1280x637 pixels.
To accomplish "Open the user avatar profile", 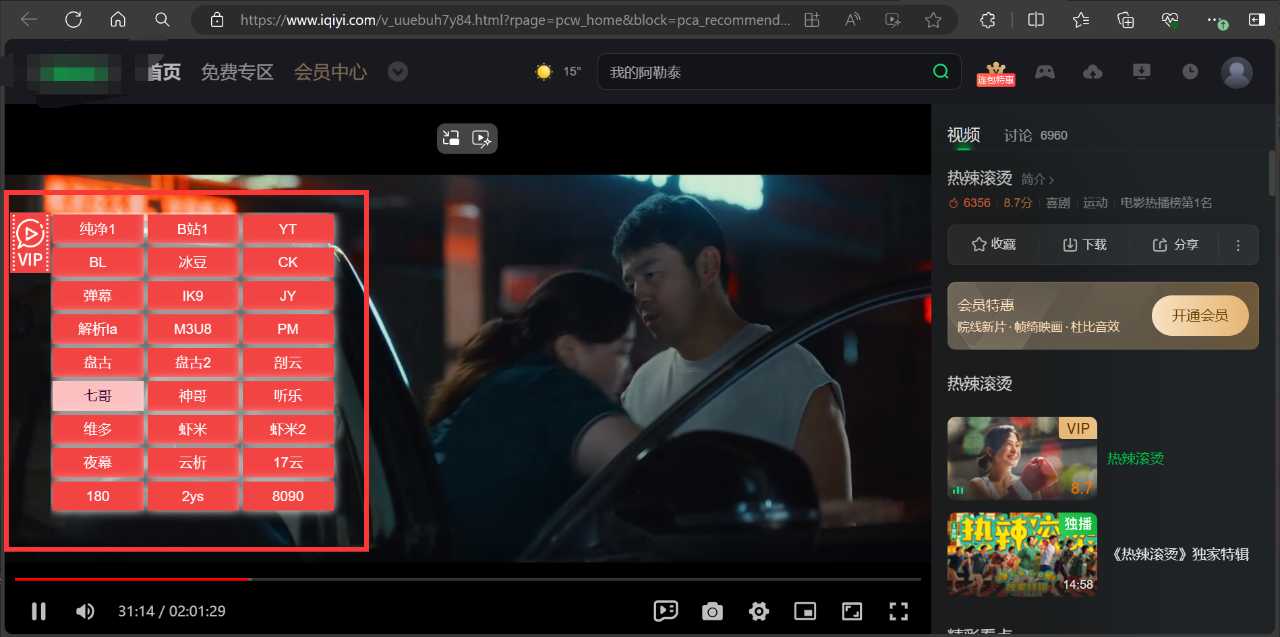I will (1237, 72).
